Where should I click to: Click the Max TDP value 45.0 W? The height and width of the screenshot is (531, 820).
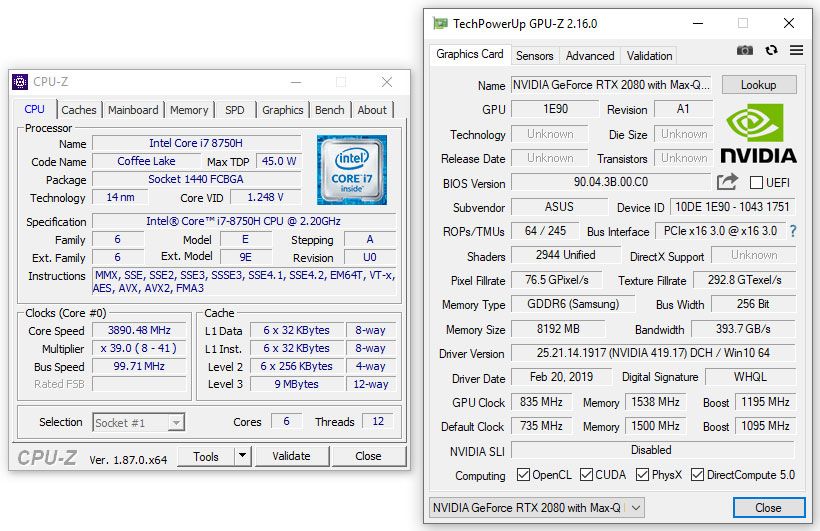coord(279,161)
